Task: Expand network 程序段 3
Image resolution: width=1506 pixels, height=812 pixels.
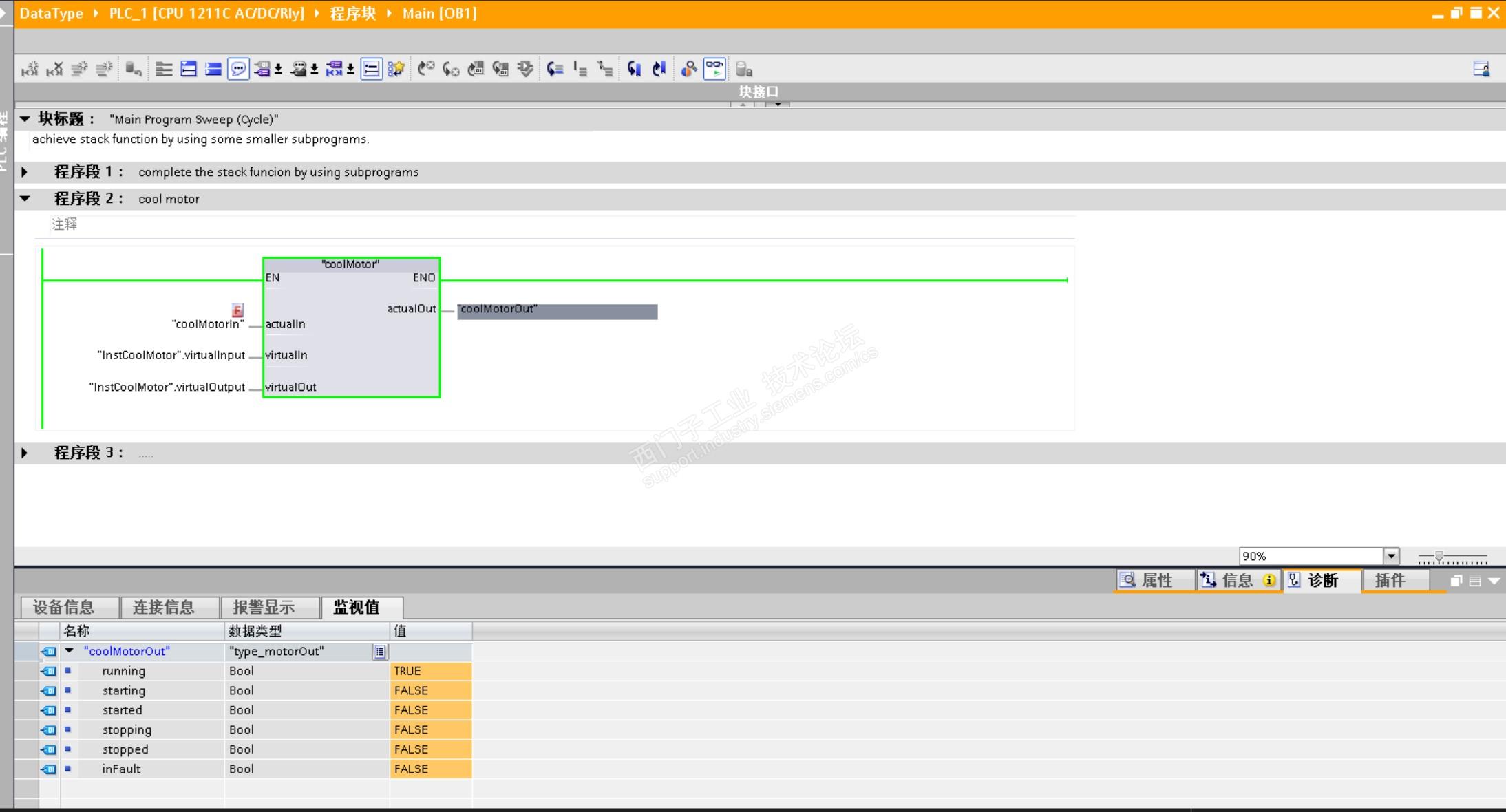Action: pos(25,453)
